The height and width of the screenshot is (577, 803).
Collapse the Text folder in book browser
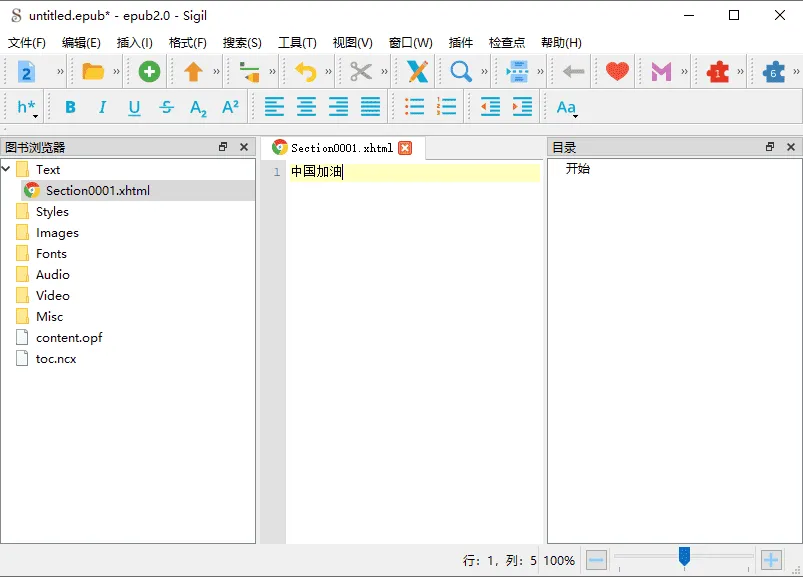(8, 169)
